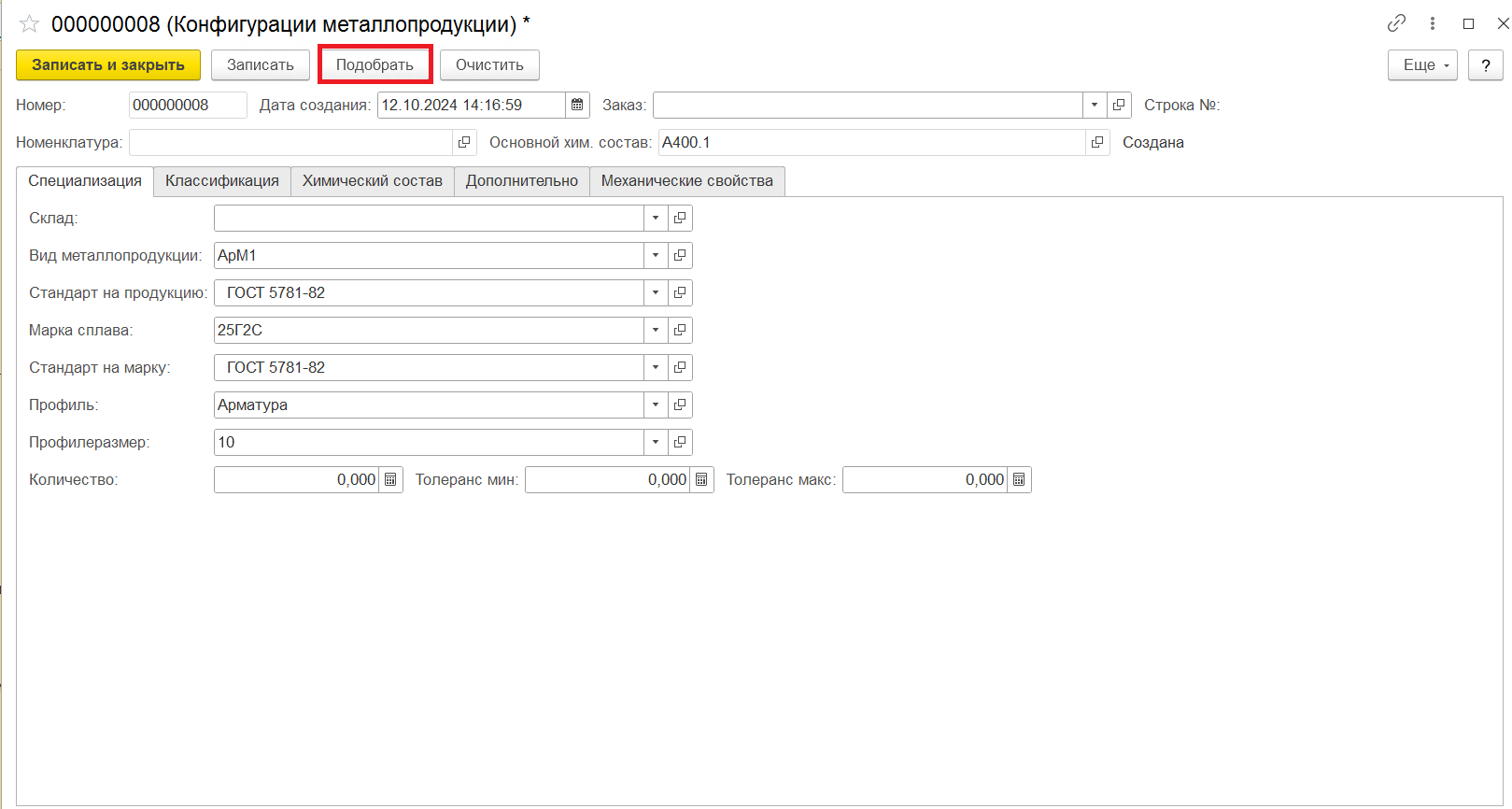This screenshot has height=809, width=1512.
Task: Clear the form with Очистить button
Action: (489, 64)
